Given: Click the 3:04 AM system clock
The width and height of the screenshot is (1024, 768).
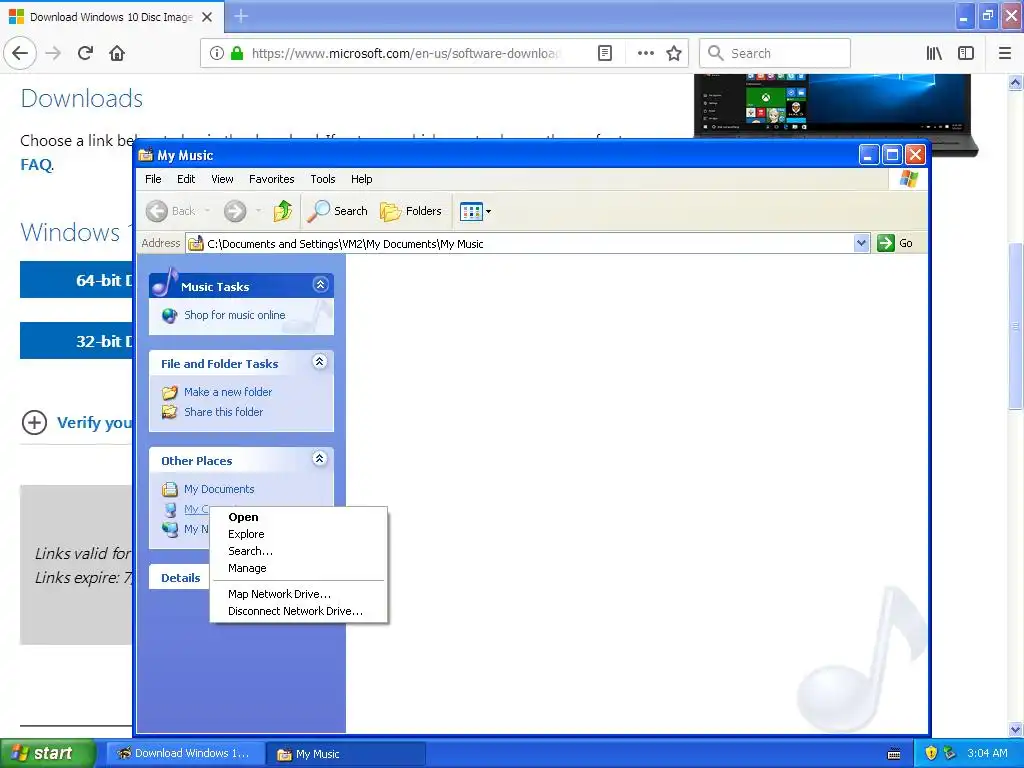Looking at the screenshot, I should (987, 753).
